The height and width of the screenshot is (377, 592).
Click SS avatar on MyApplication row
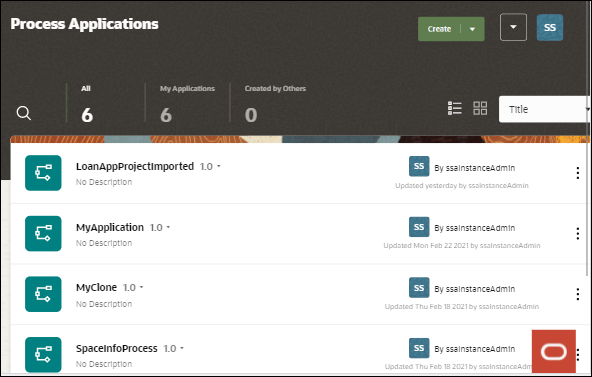coord(419,227)
